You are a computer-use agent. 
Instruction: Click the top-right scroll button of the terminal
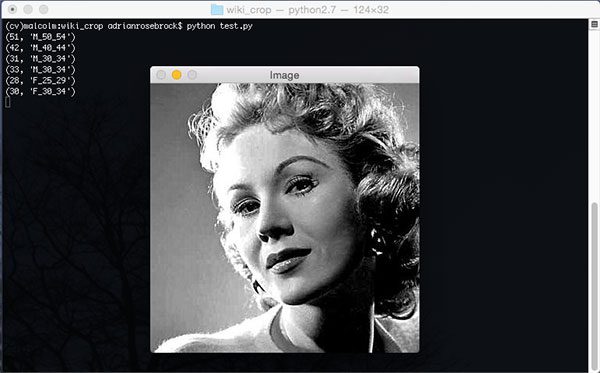coord(594,24)
